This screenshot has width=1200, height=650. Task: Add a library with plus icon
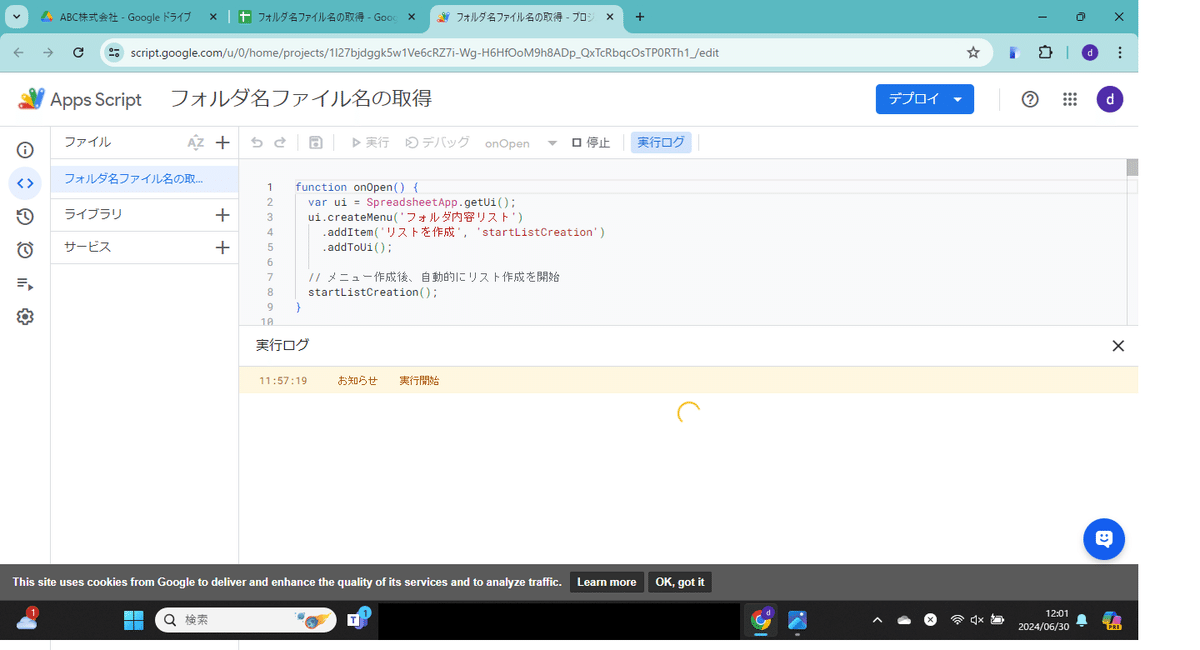click(222, 215)
